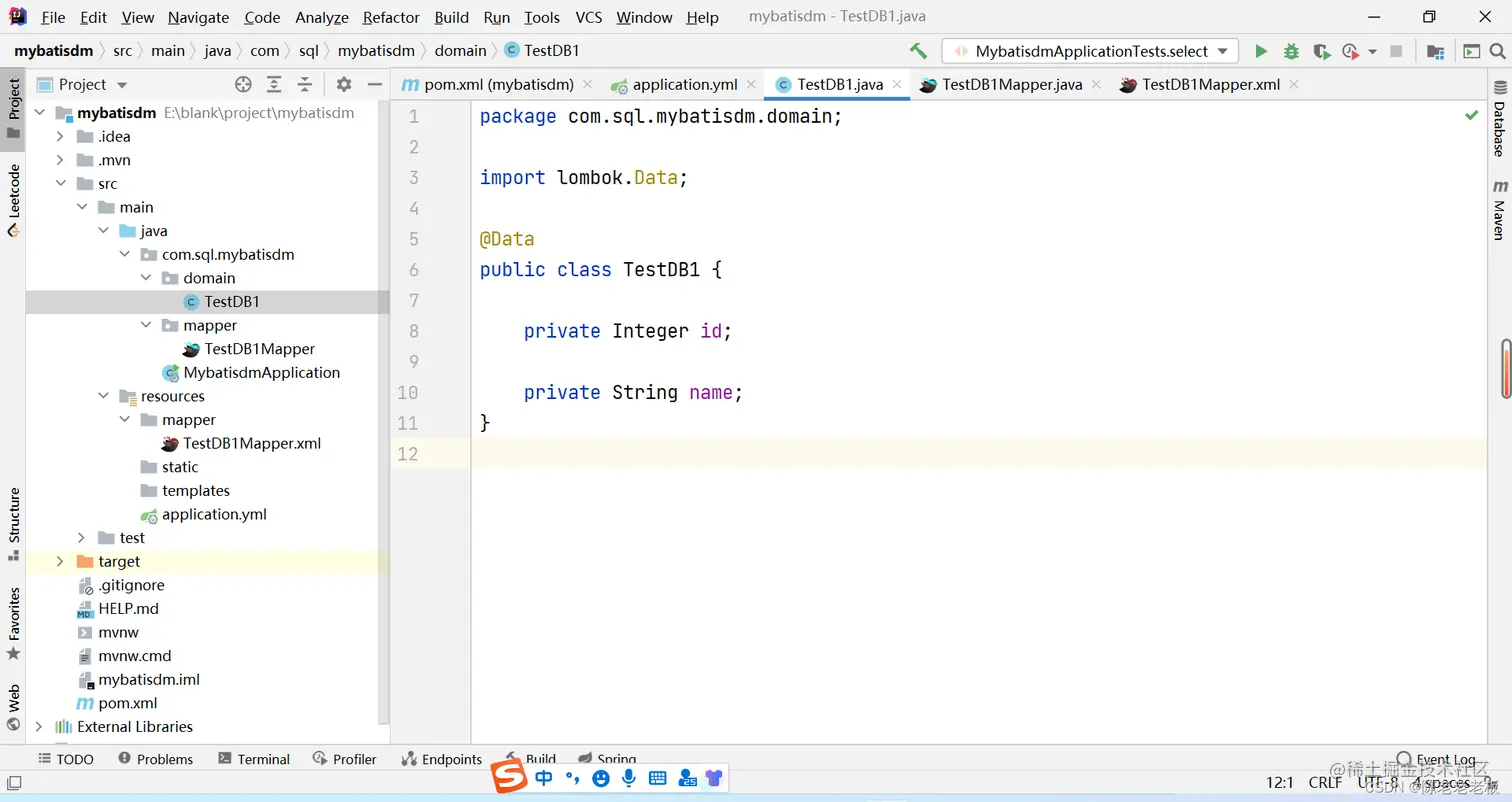This screenshot has height=802, width=1512.
Task: Open the Web tool window
Action: click(x=13, y=706)
